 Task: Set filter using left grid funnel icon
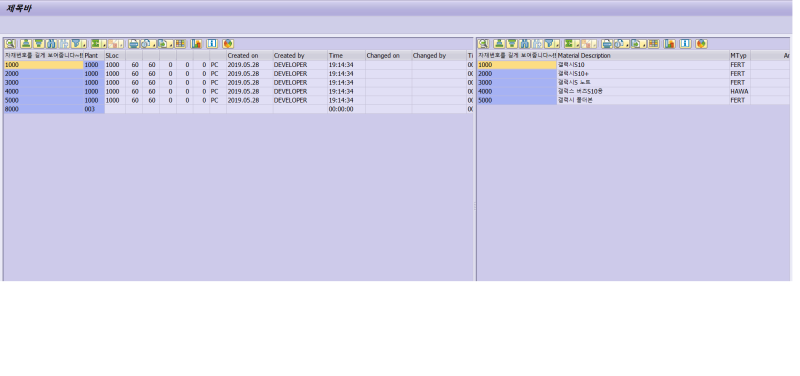77,44
